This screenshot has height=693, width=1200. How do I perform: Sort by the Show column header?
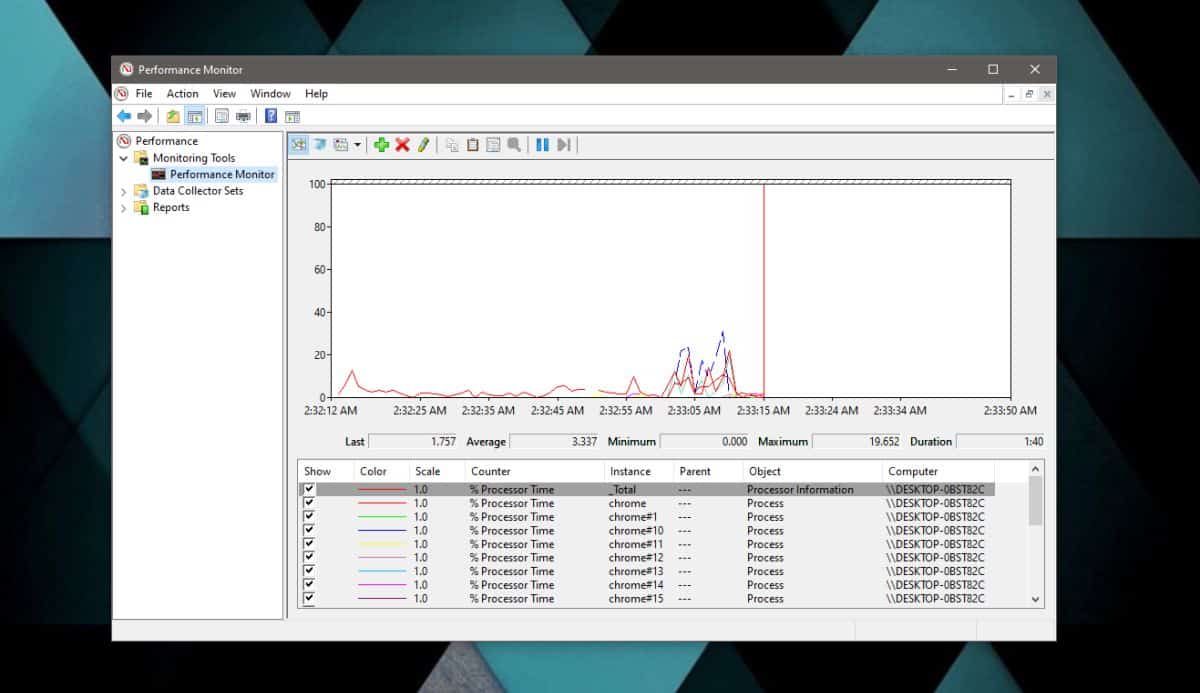pyautogui.click(x=326, y=471)
